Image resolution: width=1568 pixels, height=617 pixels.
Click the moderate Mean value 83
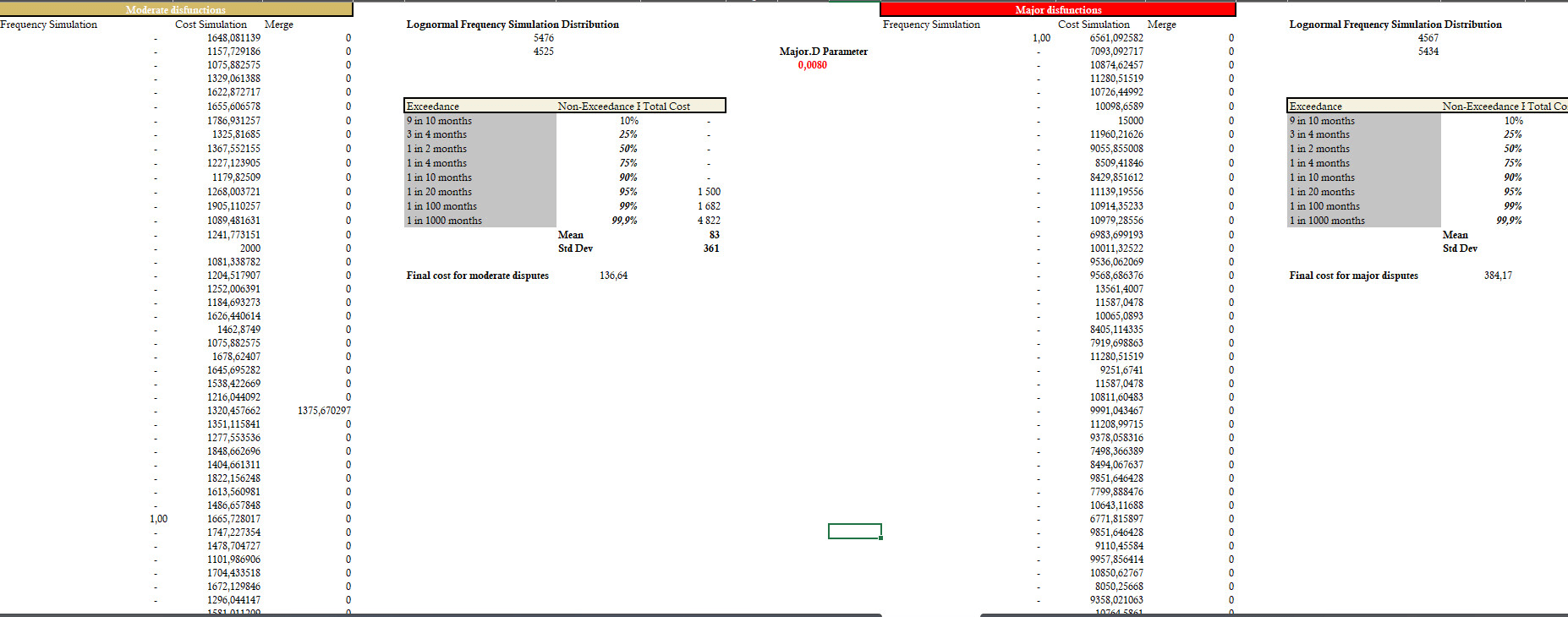click(714, 235)
